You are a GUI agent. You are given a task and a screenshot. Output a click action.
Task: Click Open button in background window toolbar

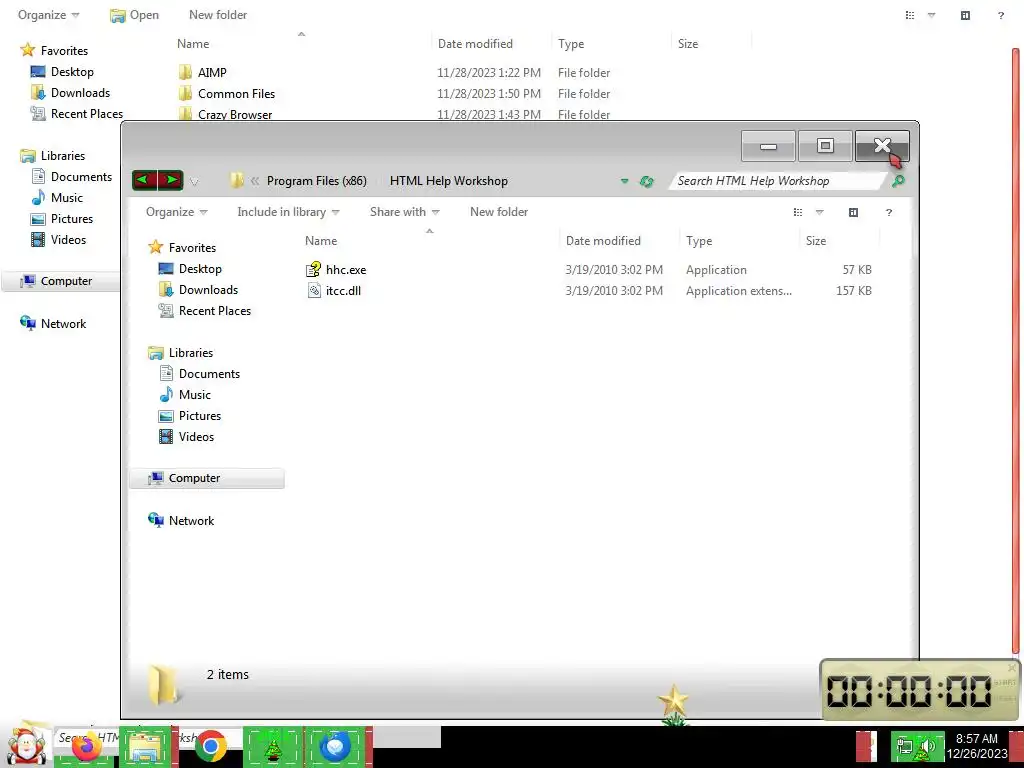[x=135, y=14]
